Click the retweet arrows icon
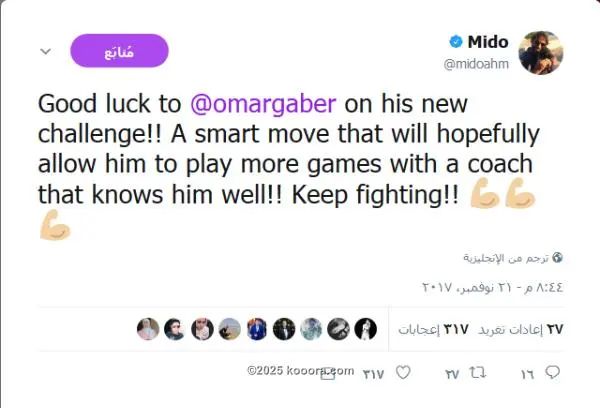The height and width of the screenshot is (408, 600). pos(478,372)
